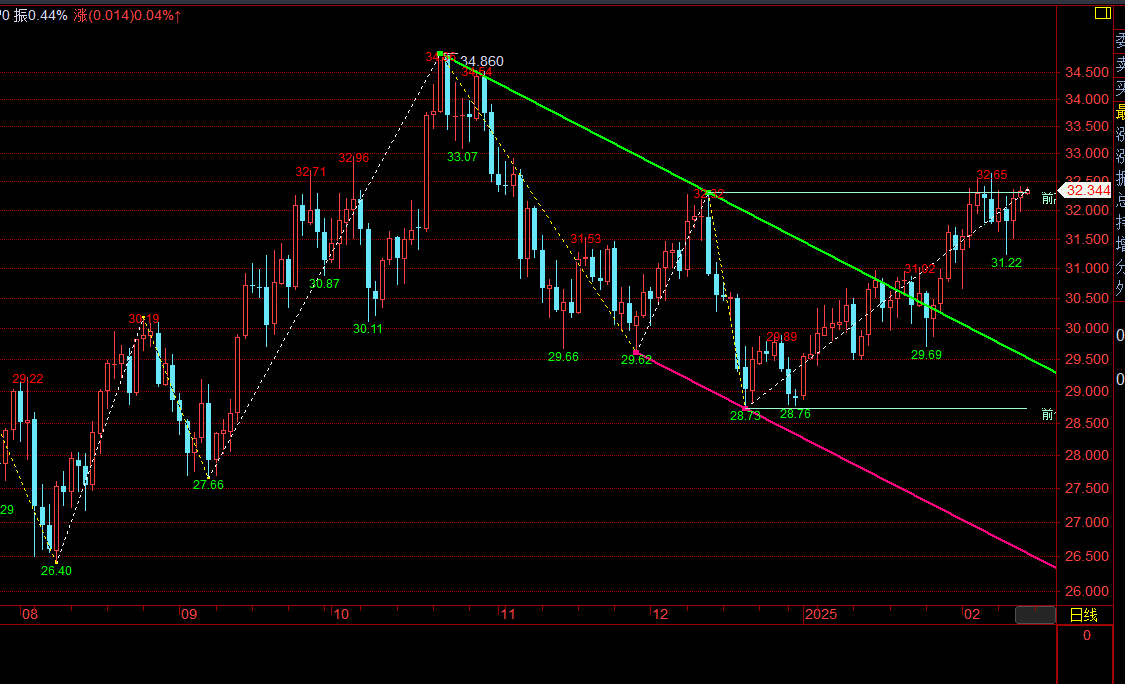Screen dimensions: 1125x684
Task: Click the green anchor point at 34.860 peak
Action: 440,55
